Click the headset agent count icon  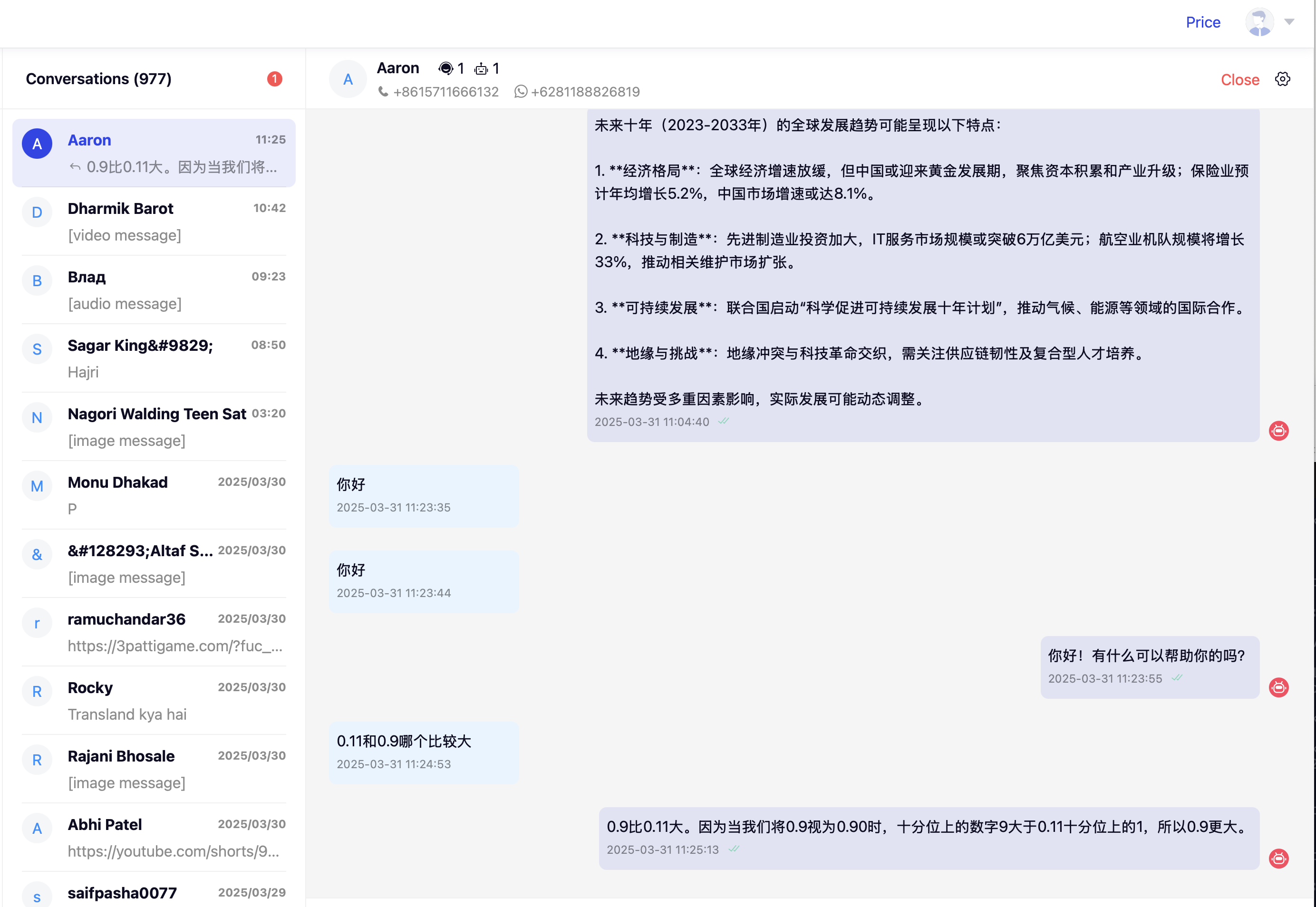pos(445,69)
